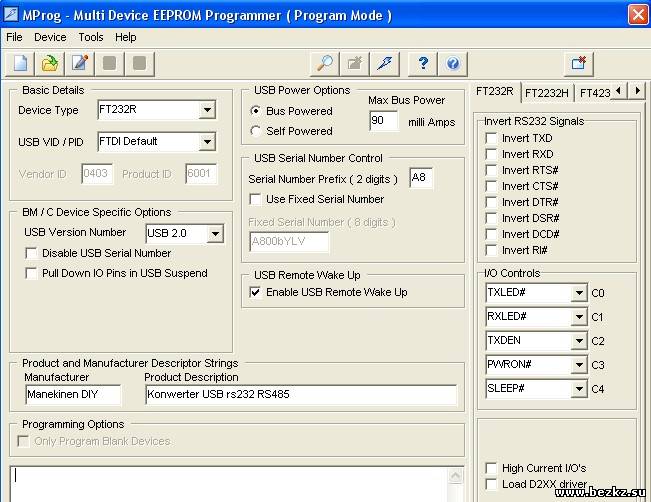Enable the High Current I/O's checkbox
The height and width of the screenshot is (502, 651).
491,468
